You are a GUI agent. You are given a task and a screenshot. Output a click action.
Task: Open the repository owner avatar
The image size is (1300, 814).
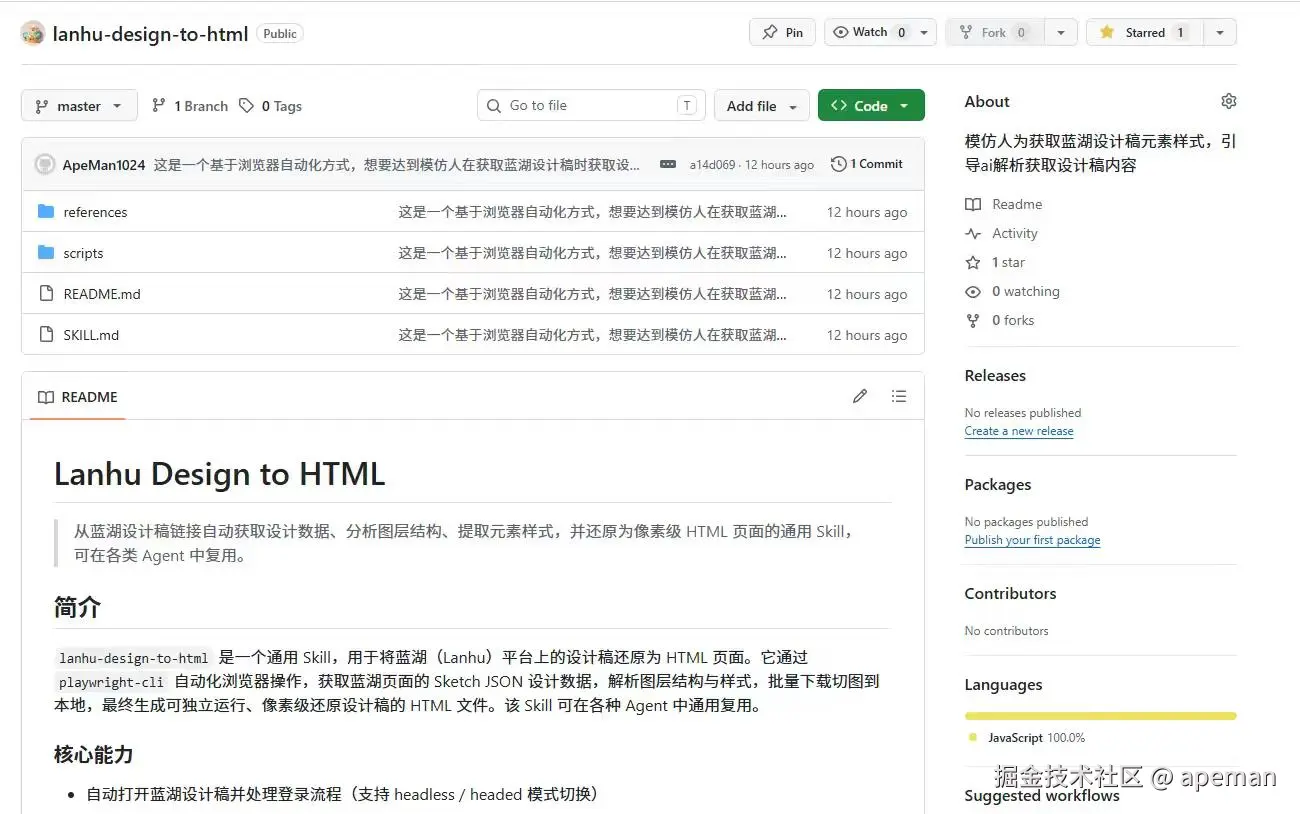coord(33,33)
